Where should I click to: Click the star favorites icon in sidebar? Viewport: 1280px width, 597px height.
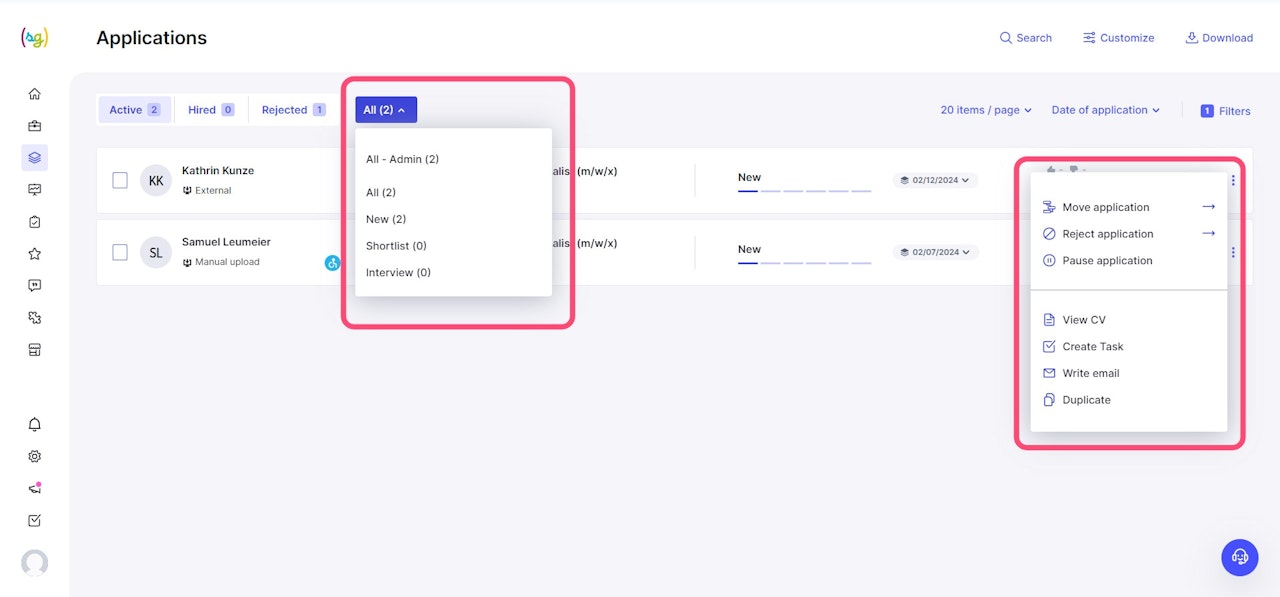[x=34, y=254]
